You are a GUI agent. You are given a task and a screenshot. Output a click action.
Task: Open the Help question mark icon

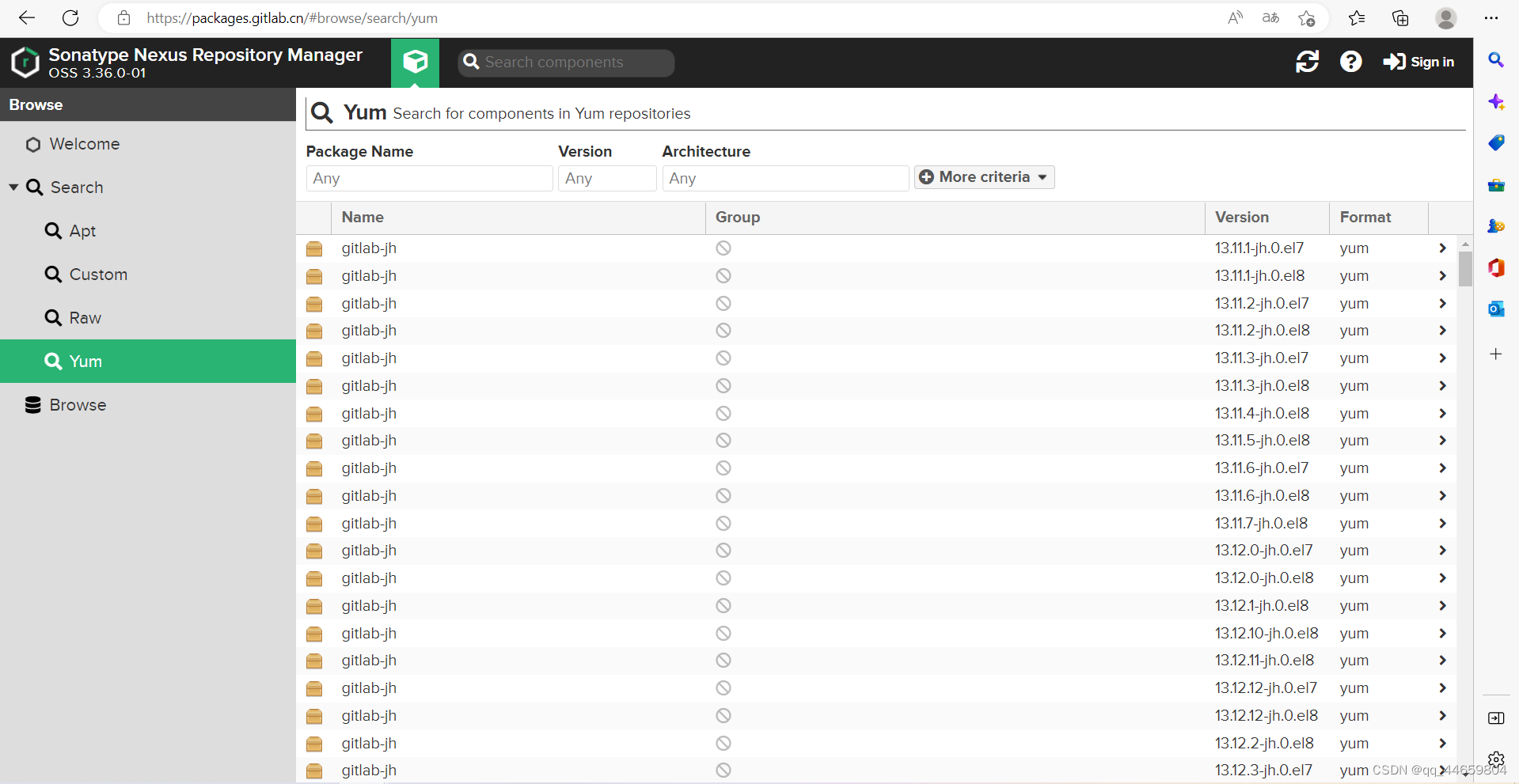(1350, 62)
